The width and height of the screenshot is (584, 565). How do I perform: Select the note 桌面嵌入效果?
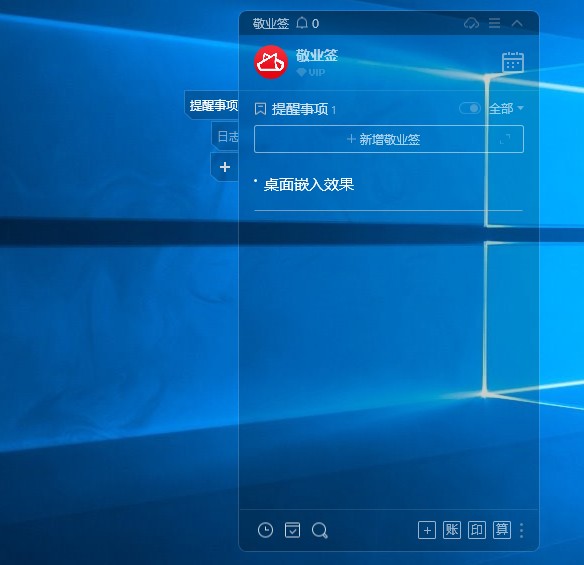[x=309, y=185]
